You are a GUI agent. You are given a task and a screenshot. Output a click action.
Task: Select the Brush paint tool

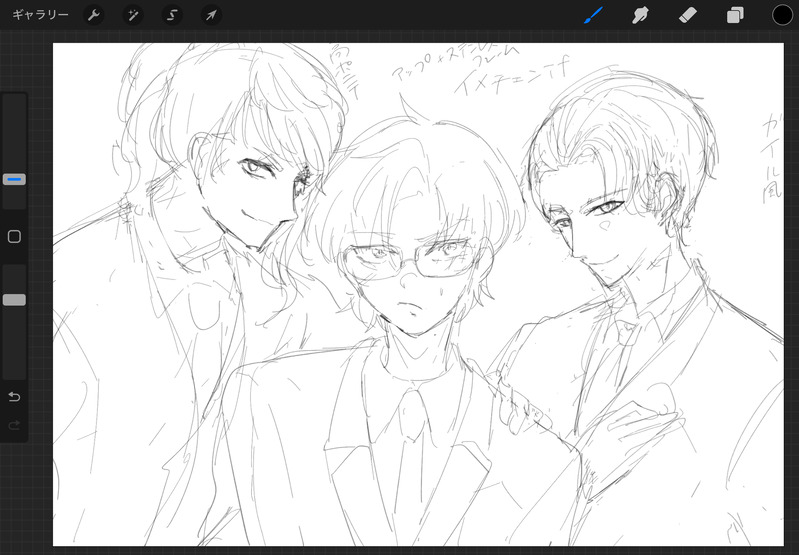[x=593, y=15]
